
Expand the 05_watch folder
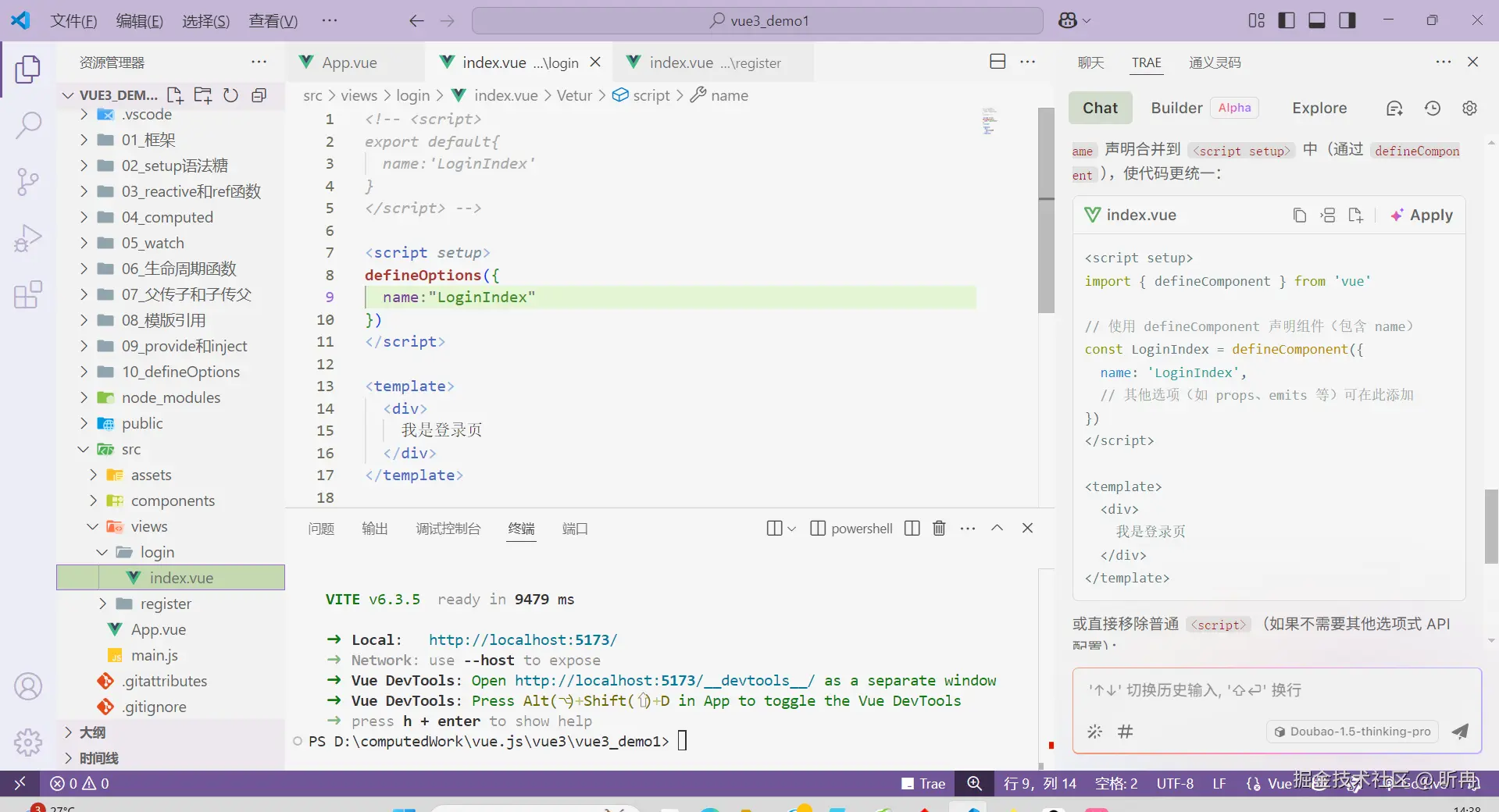point(84,244)
